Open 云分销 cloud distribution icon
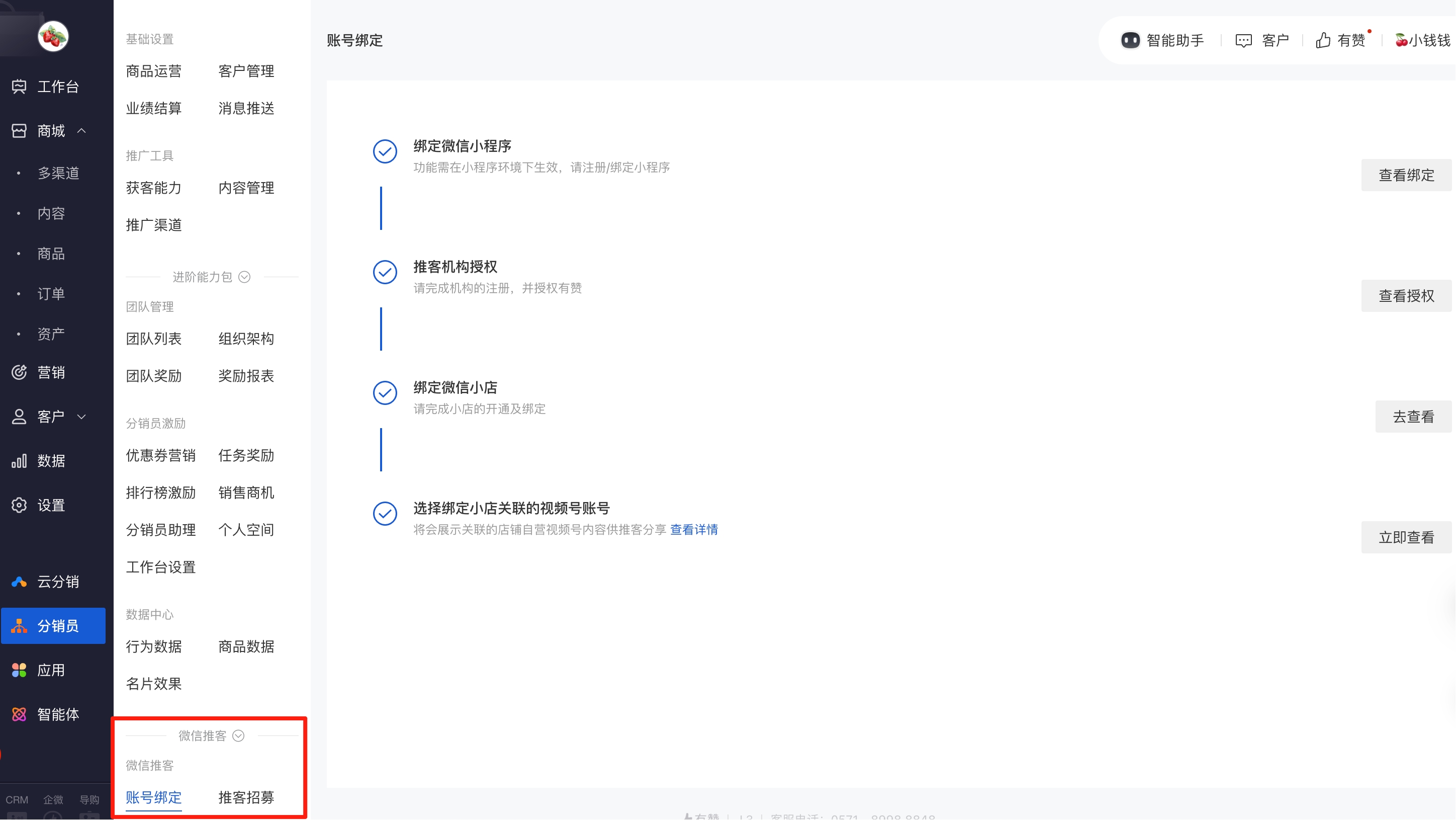Viewport: 1456px width, 820px height. 19,582
